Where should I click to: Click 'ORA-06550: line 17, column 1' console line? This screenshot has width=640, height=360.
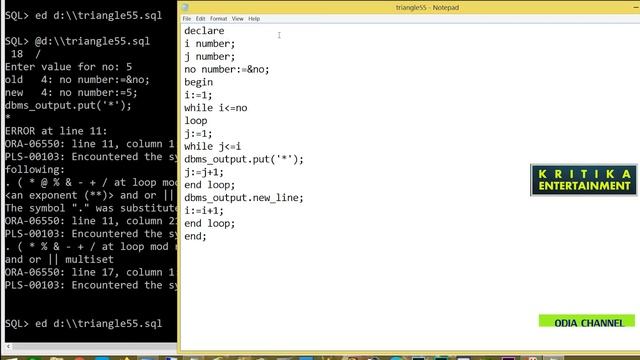click(x=90, y=272)
